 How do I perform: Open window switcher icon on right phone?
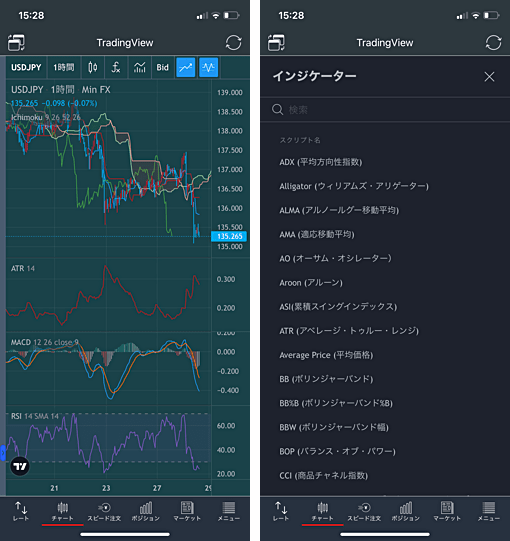click(276, 42)
